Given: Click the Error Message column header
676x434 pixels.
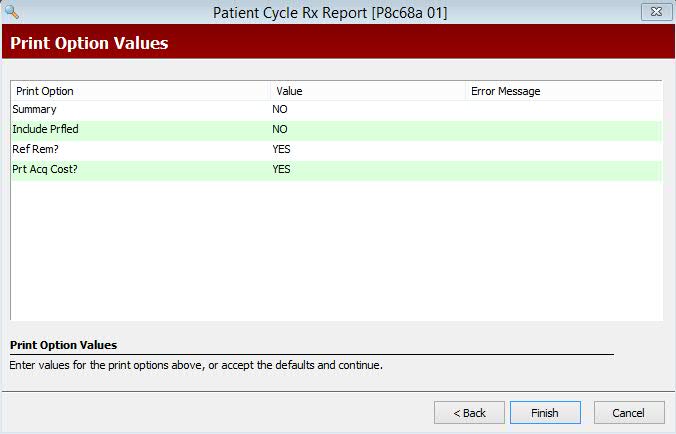Looking at the screenshot, I should pyautogui.click(x=563, y=91).
